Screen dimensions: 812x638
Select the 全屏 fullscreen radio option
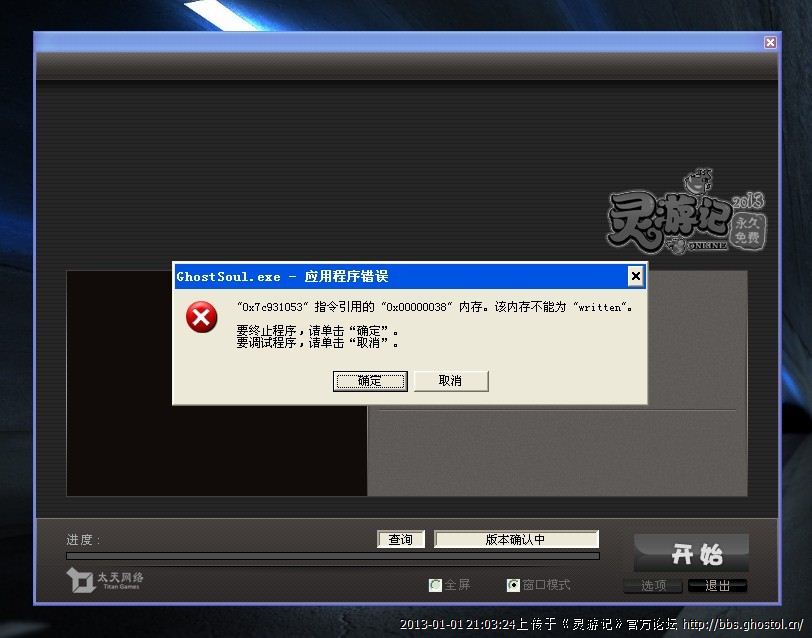[x=435, y=585]
